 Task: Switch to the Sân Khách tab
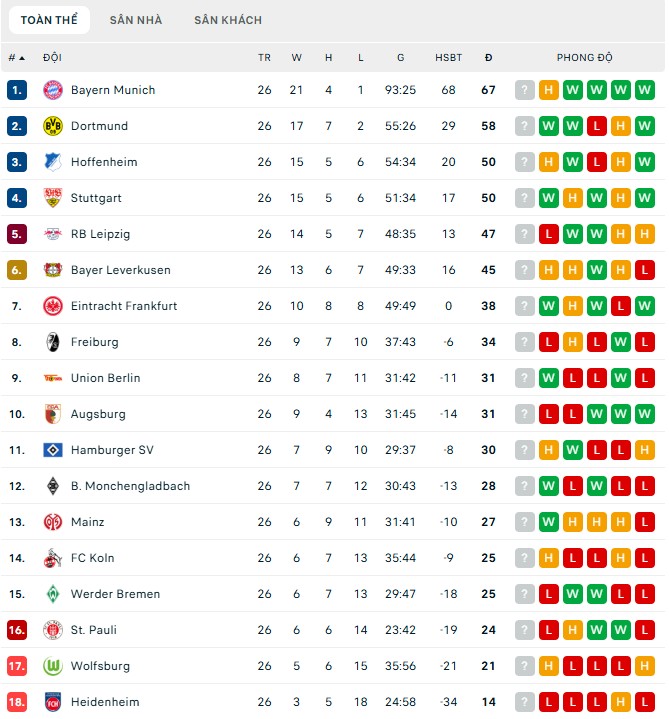point(228,20)
